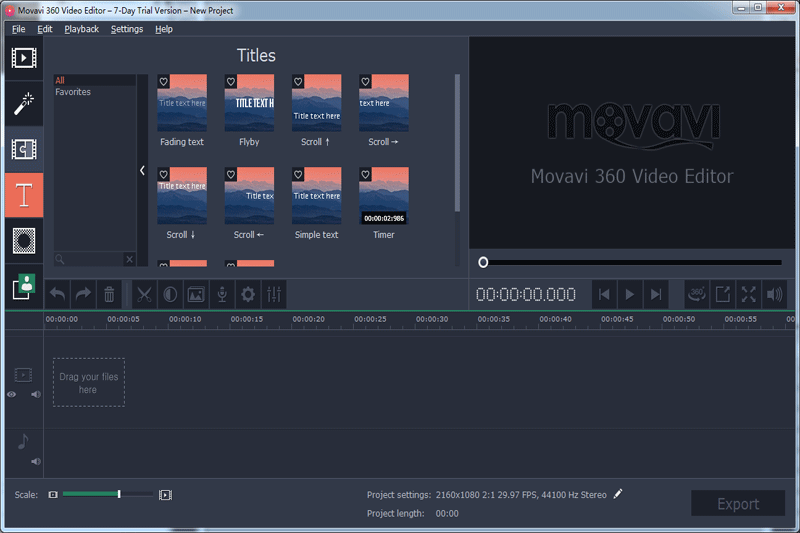The width and height of the screenshot is (800, 533).
Task: Open Clip properties gear icon
Action: (x=248, y=294)
